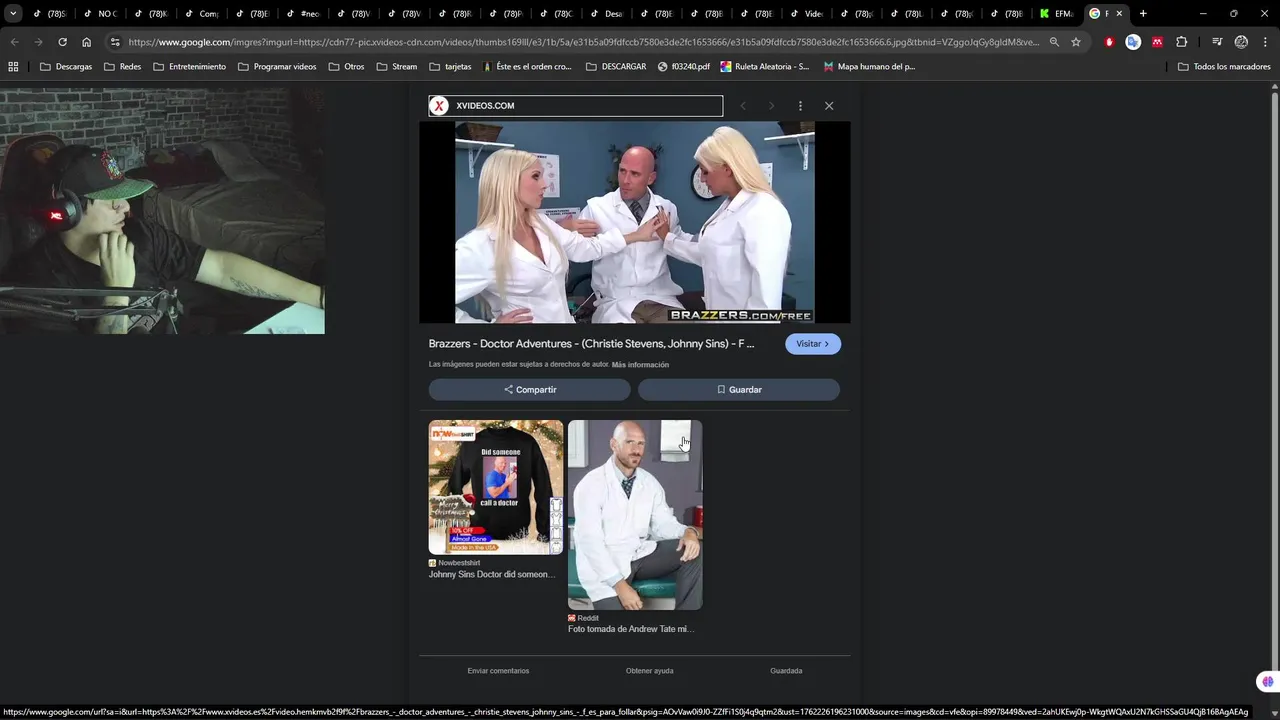Viewport: 1280px width, 720px height.
Task: Switch to the 'Desa' tab
Action: point(606,14)
